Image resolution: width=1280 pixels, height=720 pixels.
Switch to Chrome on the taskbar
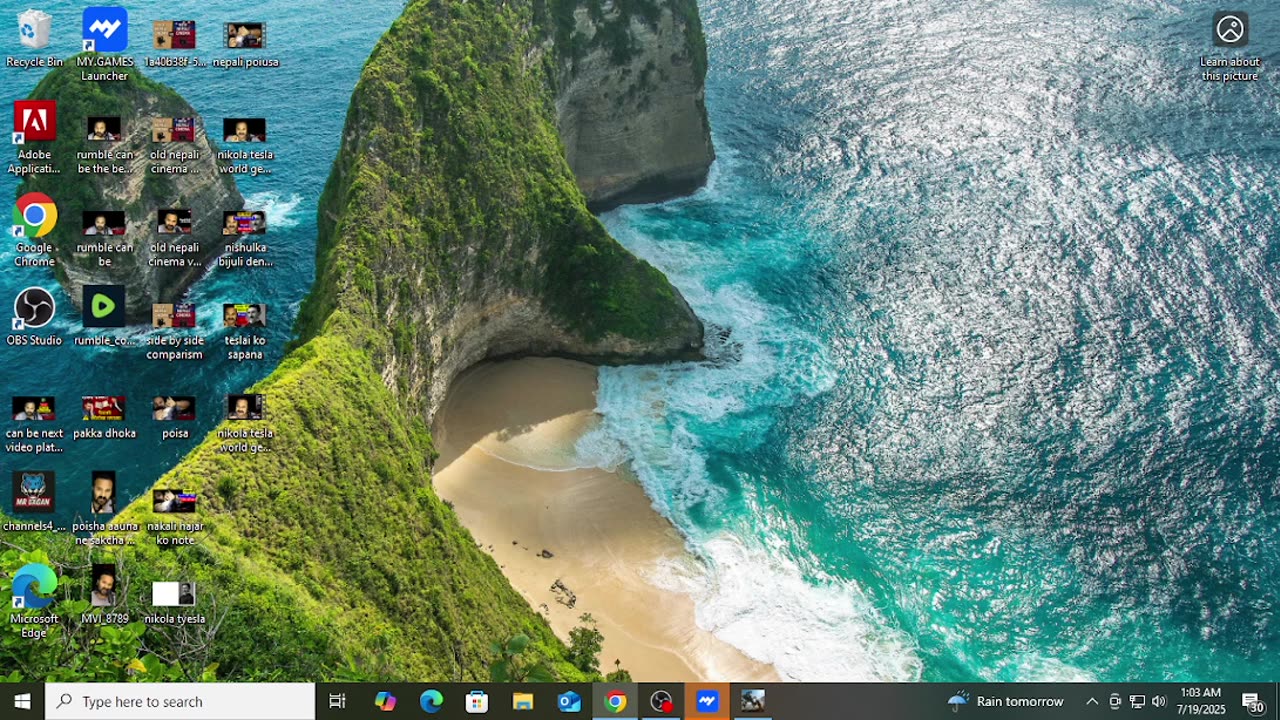pyautogui.click(x=615, y=701)
